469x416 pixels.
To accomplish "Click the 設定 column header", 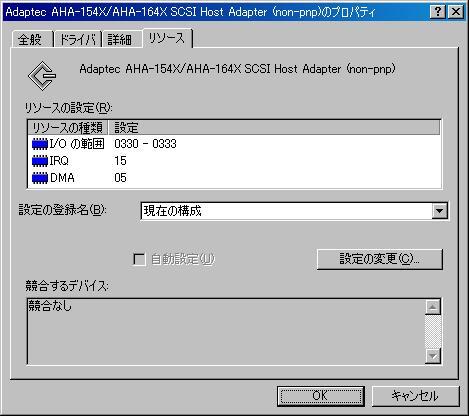I will (x=274, y=127).
